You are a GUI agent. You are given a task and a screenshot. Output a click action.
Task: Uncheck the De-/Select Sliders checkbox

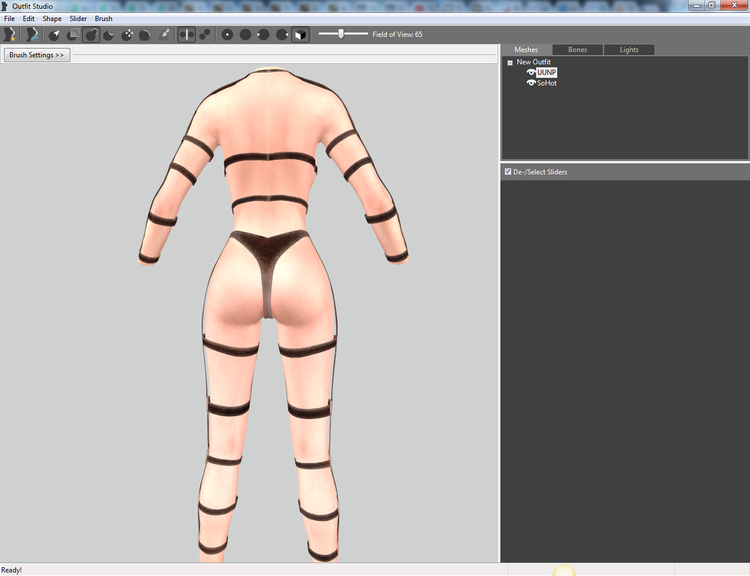tap(508, 171)
